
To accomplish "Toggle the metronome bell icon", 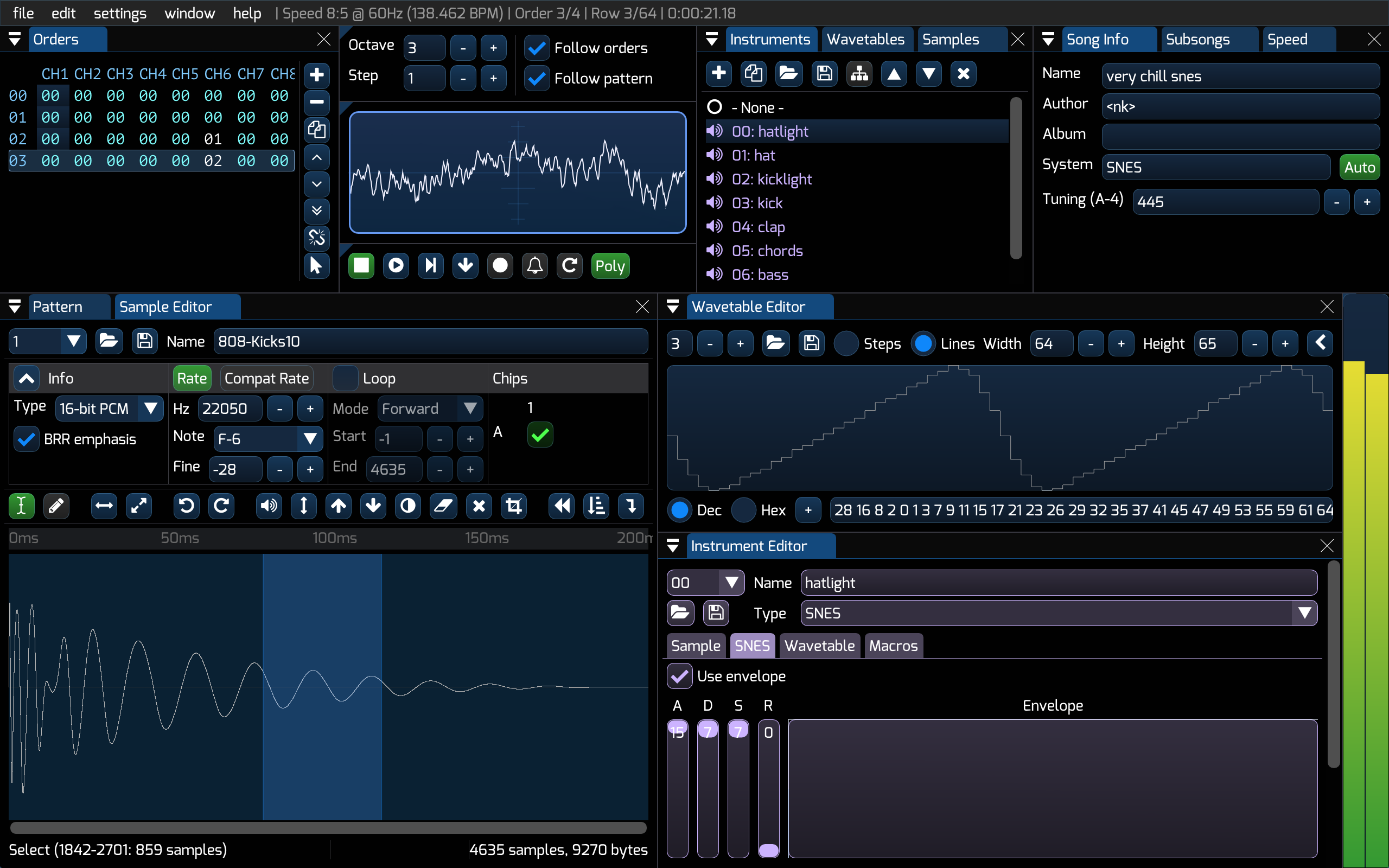I will (534, 265).
